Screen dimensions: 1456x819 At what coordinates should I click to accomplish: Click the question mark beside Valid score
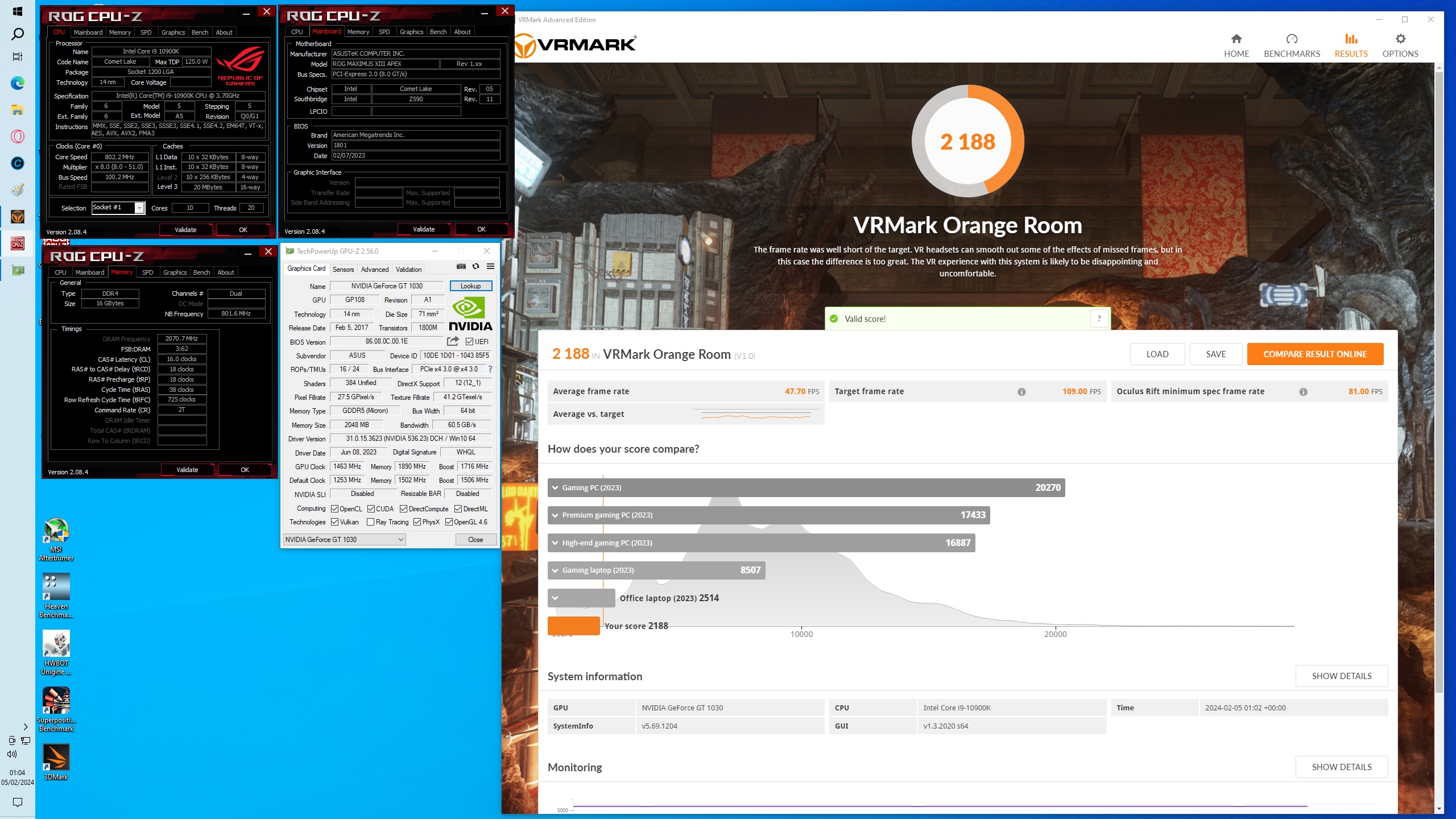tap(1099, 318)
